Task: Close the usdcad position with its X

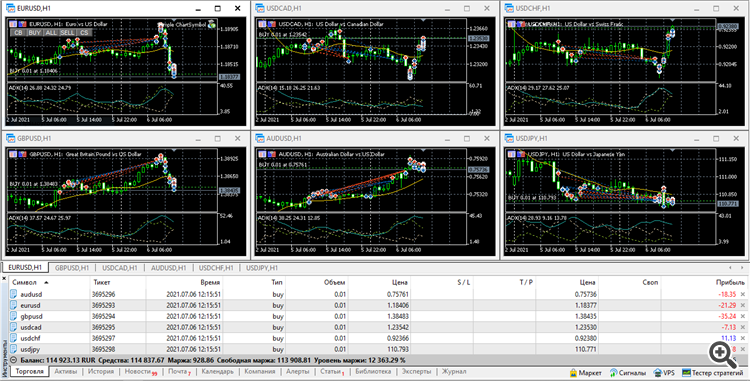Action: [x=743, y=327]
